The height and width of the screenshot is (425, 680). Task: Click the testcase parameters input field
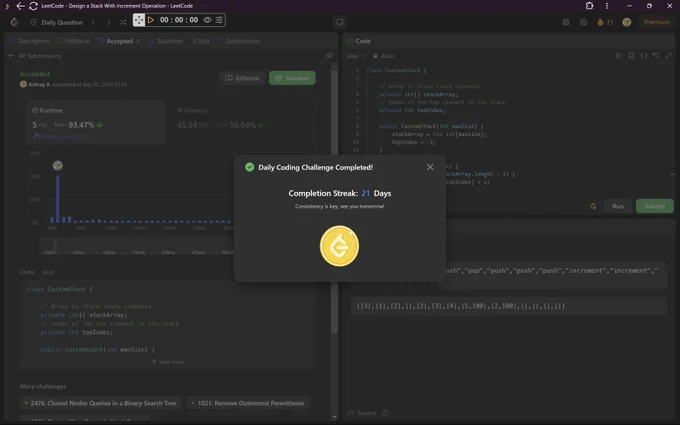pyautogui.click(x=508, y=306)
